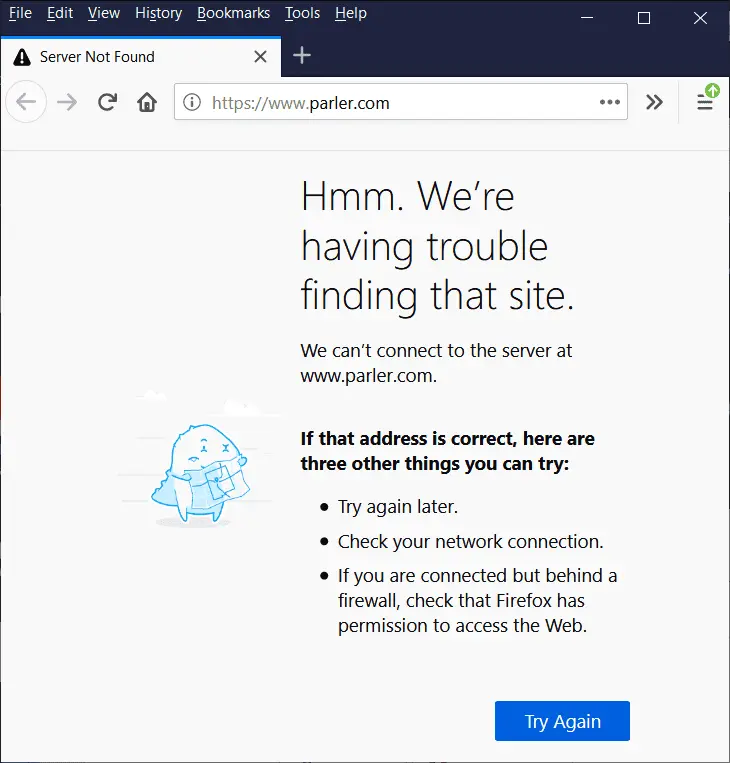Expand the toolbar overflow chevron
The image size is (730, 763).
pyautogui.click(x=654, y=102)
